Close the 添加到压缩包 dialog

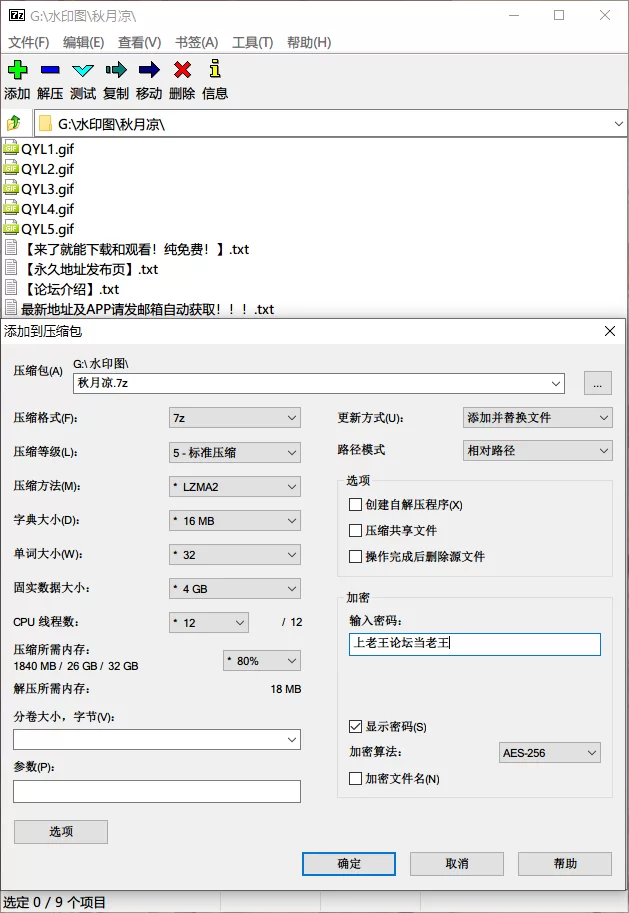(610, 331)
